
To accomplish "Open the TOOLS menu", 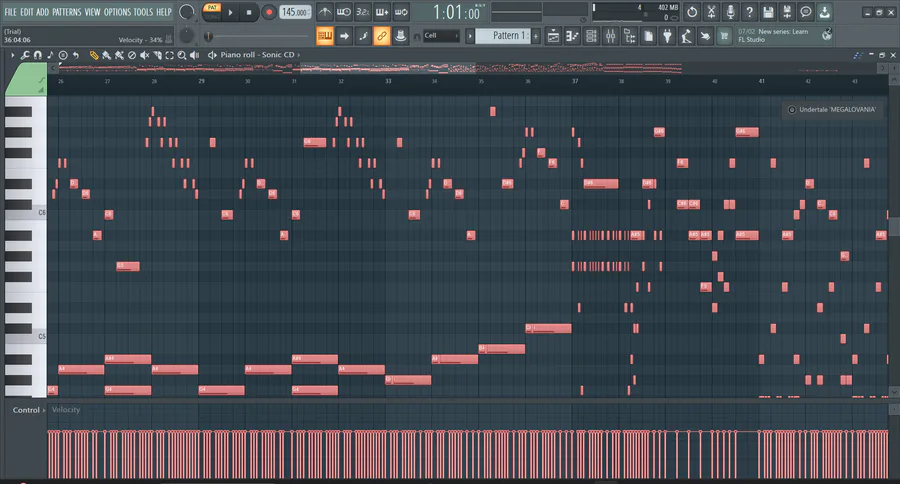I will tap(143, 11).
